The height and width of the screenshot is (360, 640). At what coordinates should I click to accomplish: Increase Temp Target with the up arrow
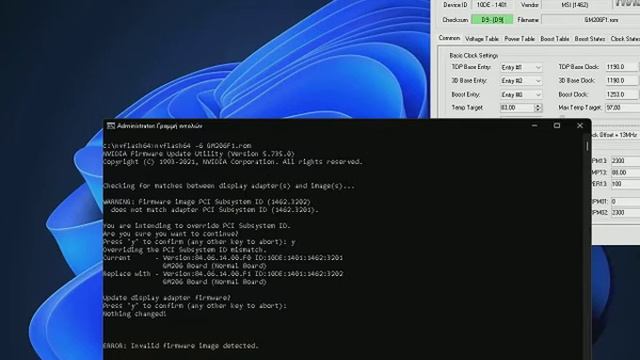pyautogui.click(x=538, y=105)
